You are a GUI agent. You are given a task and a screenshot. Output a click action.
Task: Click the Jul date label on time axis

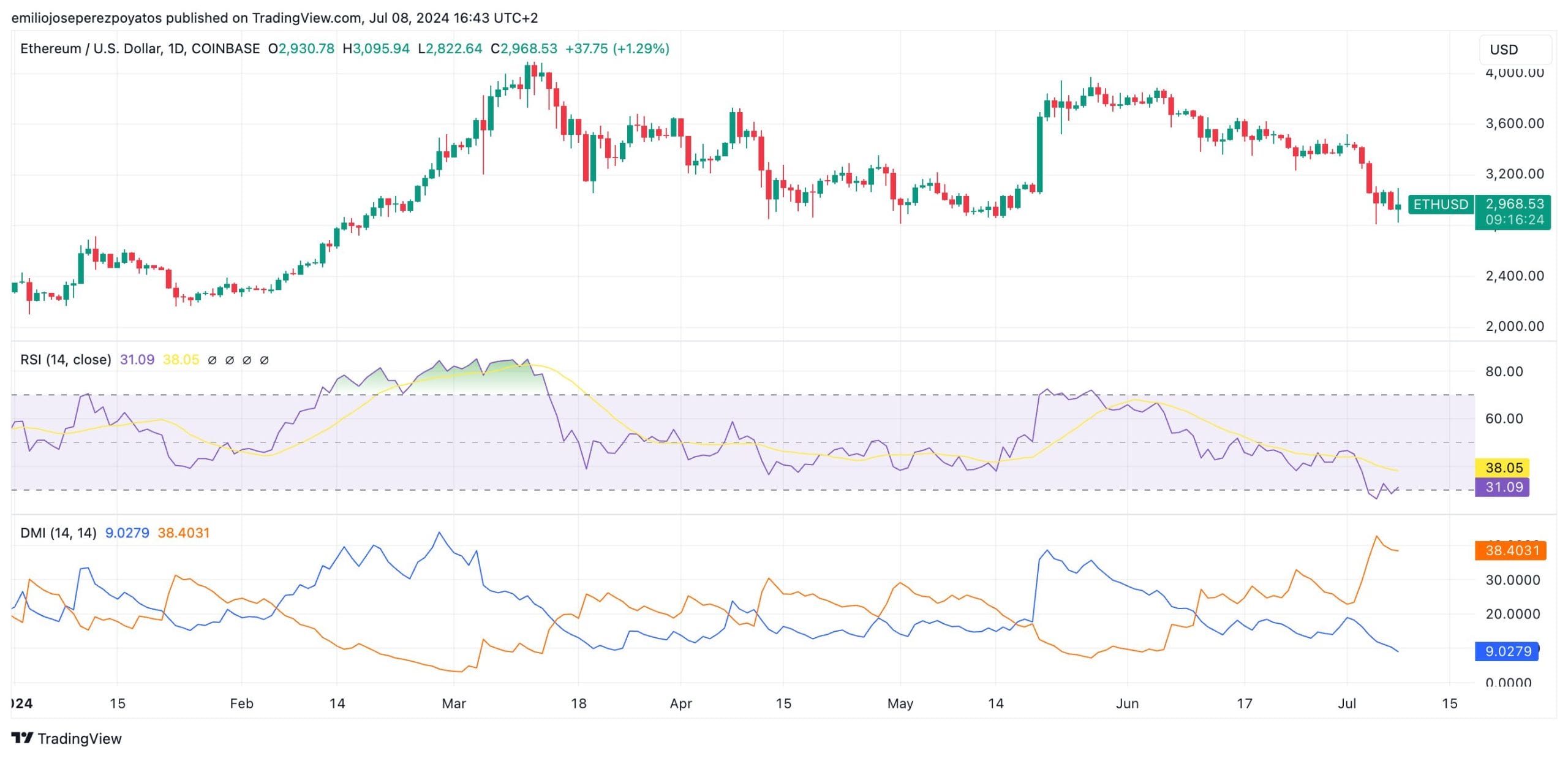(x=1346, y=703)
